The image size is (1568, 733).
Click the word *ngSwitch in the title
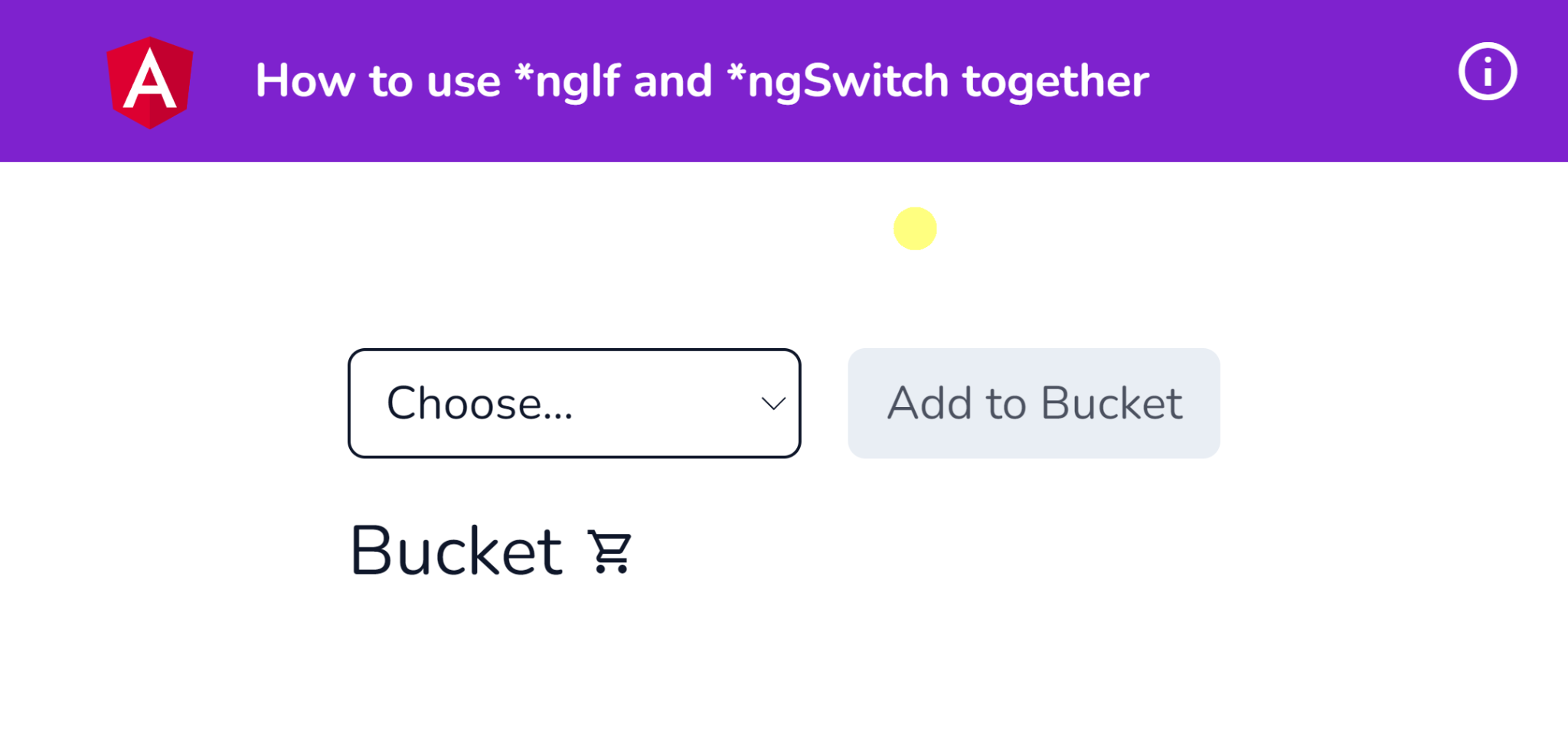[x=838, y=81]
